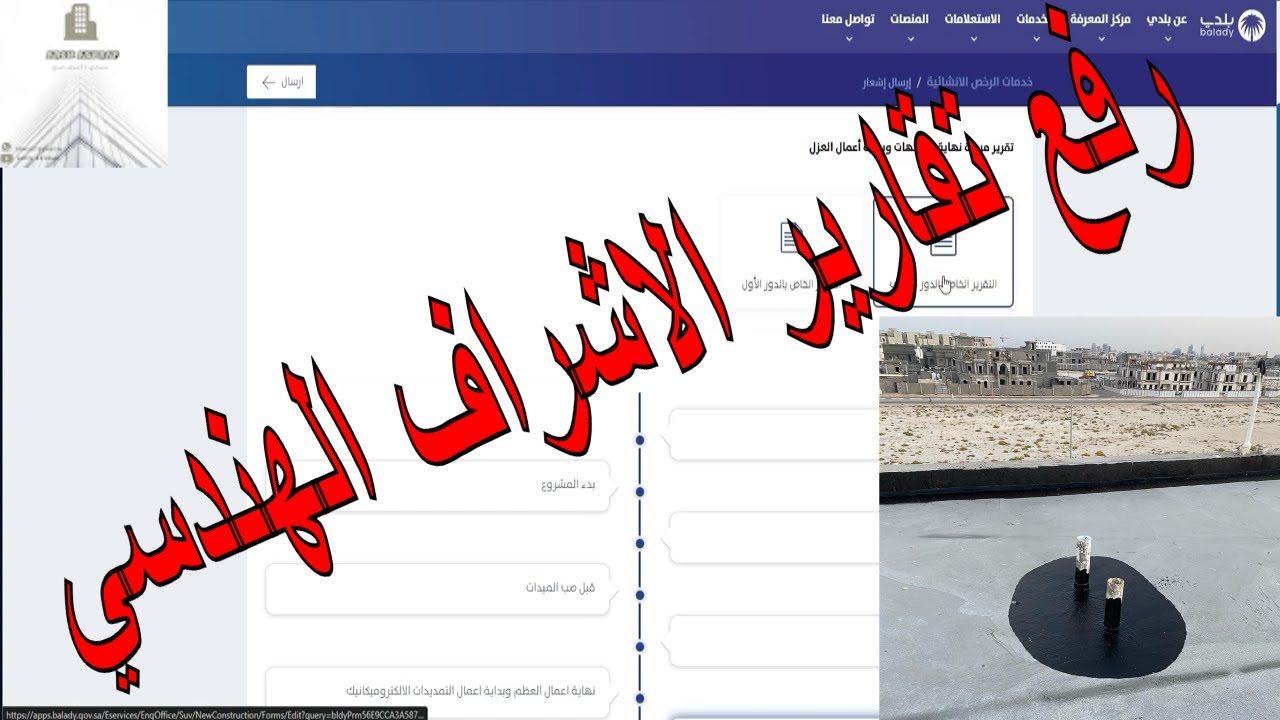This screenshot has height=720, width=1280.
Task: Open the الخاص بالدور الأول report card
Action: 790,251
